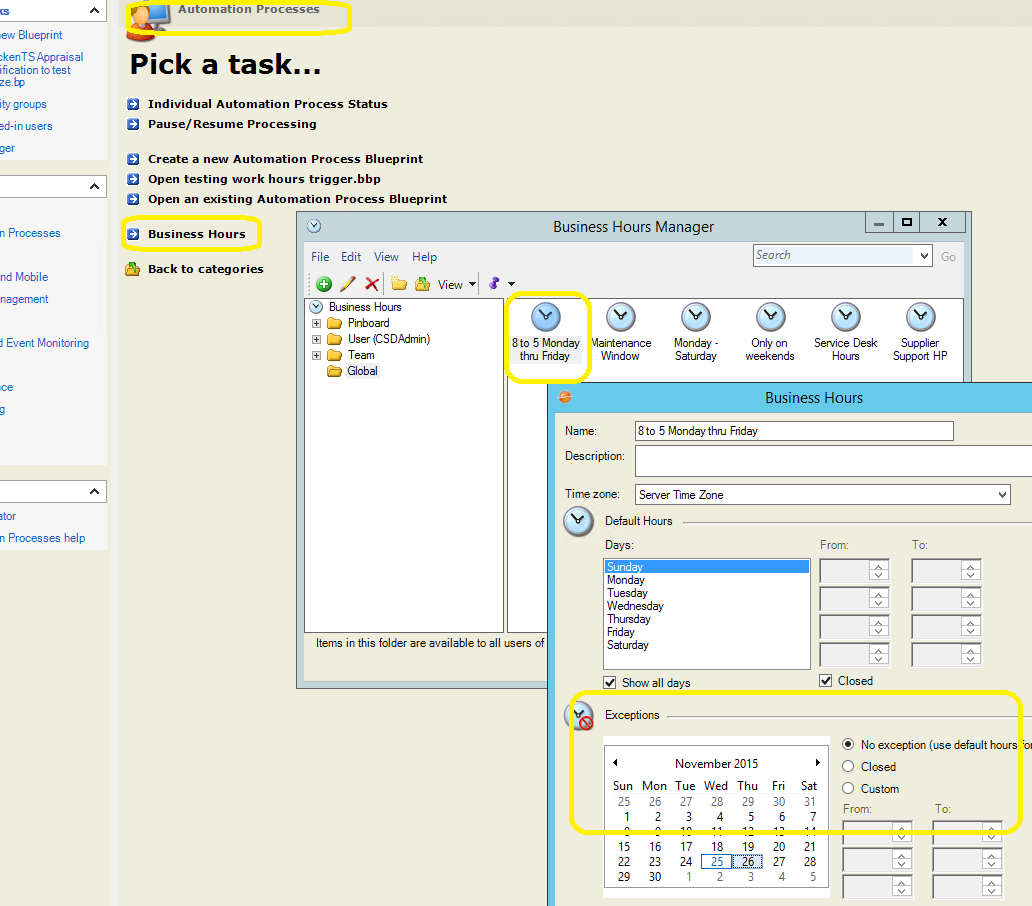Open the File menu in Business Hours Manager
The height and width of the screenshot is (906, 1032).
(319, 257)
